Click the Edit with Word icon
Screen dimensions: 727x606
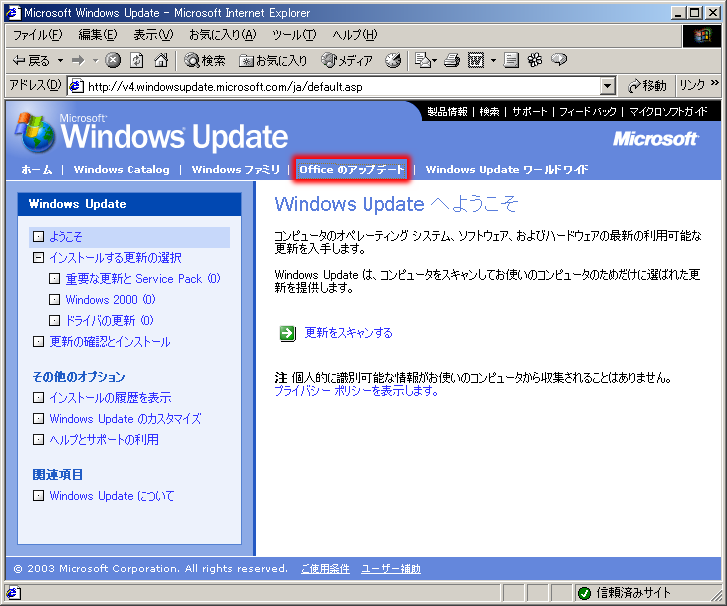click(x=476, y=60)
